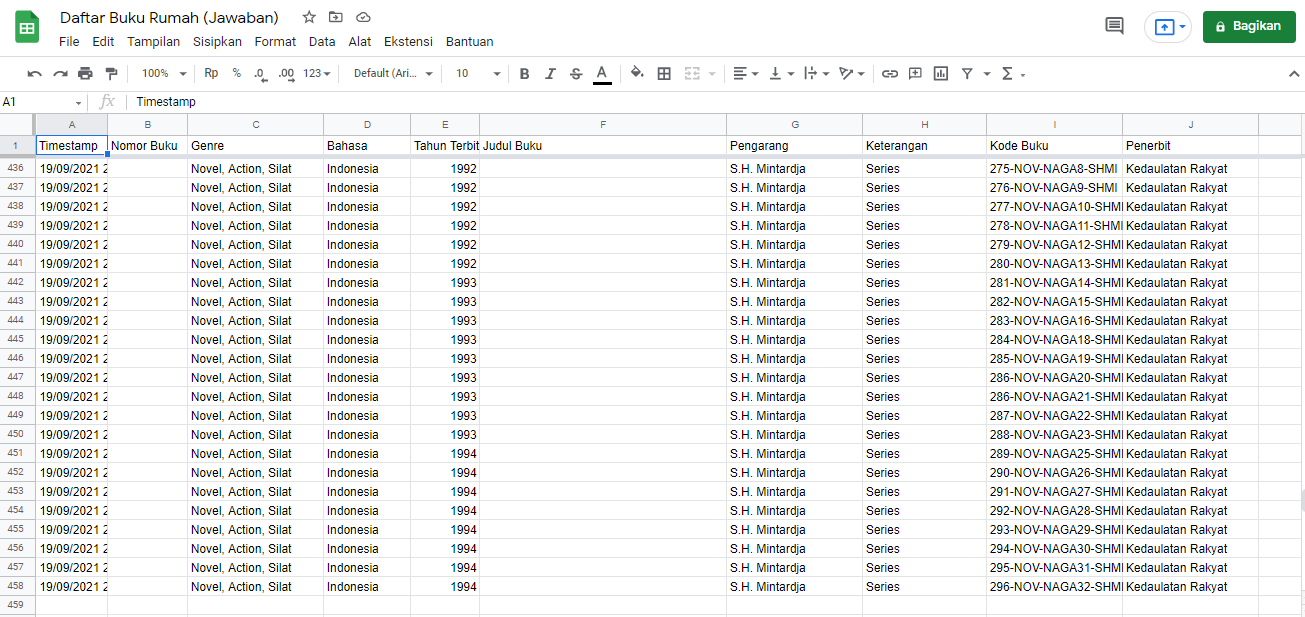Screen dimensions: 1305x617
Task: Open the font size dropdown
Action: click(x=478, y=73)
